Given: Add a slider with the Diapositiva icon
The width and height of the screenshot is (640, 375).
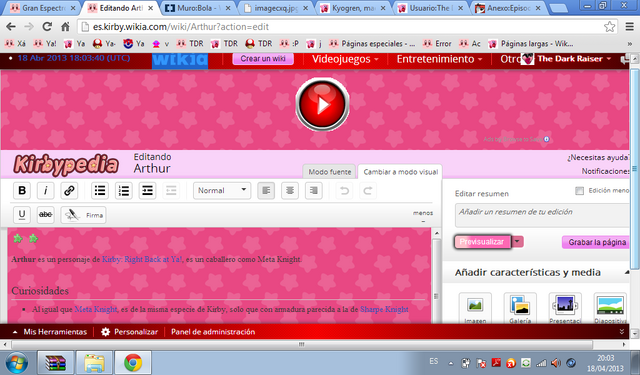Looking at the screenshot, I should (610, 308).
